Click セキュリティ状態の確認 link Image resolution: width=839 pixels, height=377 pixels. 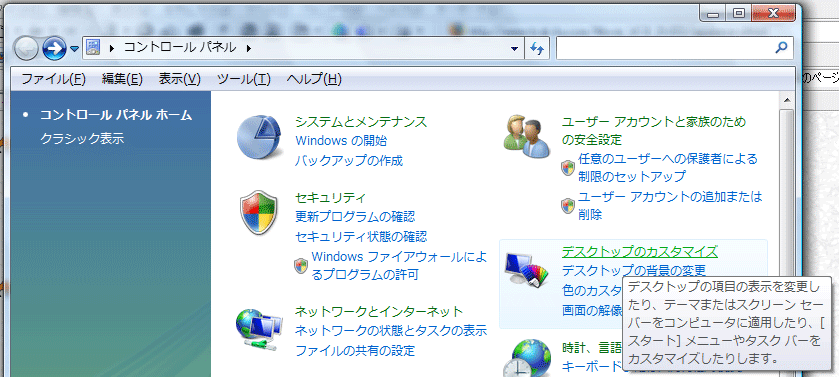tap(361, 236)
